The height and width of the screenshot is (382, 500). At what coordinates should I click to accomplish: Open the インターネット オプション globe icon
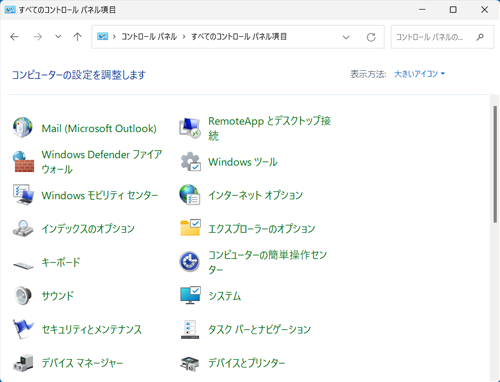pyautogui.click(x=190, y=195)
